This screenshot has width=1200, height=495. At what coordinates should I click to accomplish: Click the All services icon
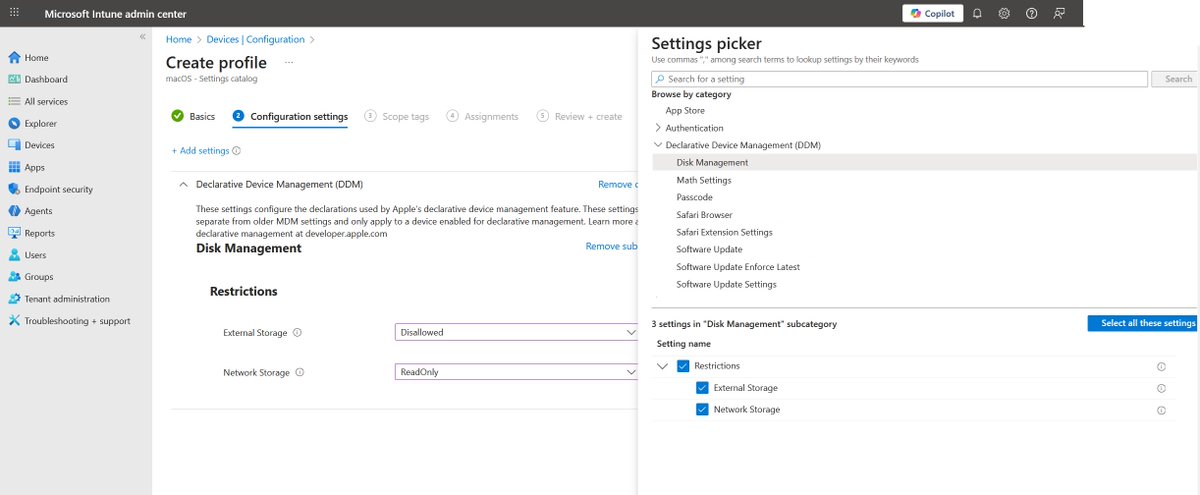15,101
